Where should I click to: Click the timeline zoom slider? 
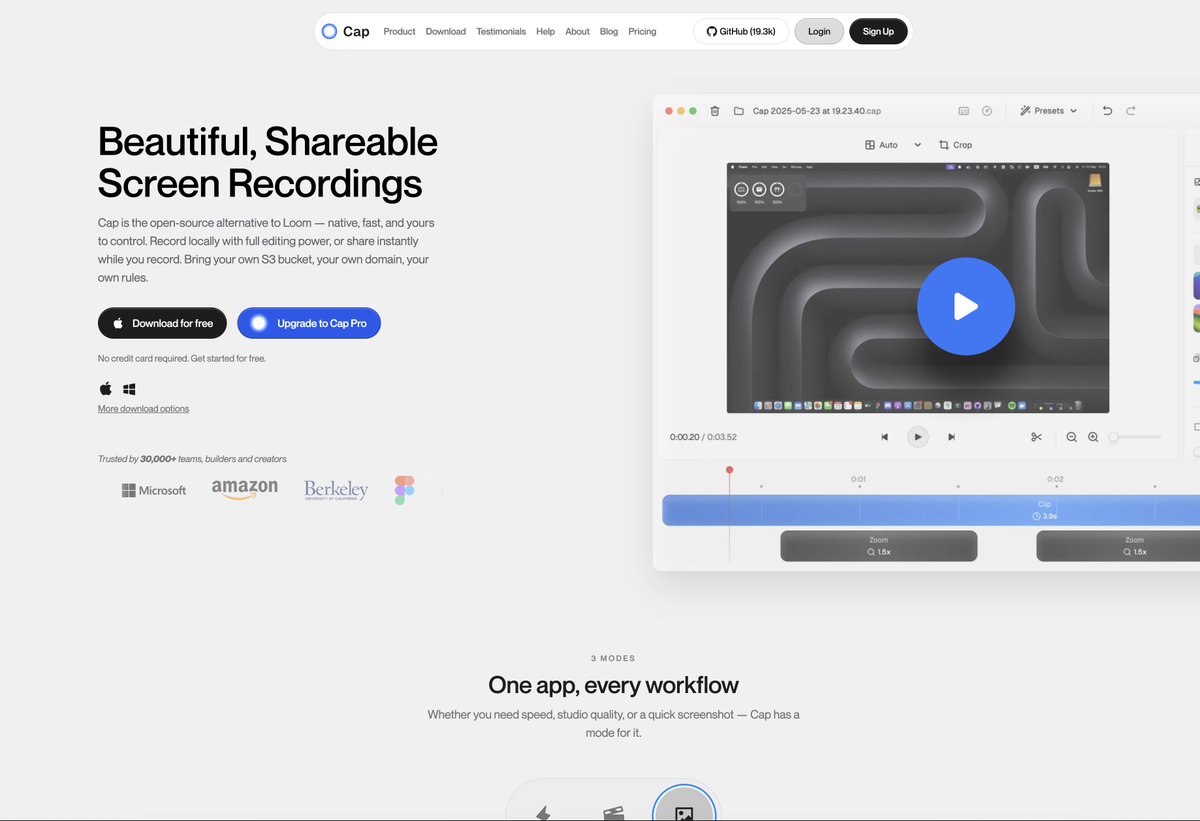(x=1135, y=437)
